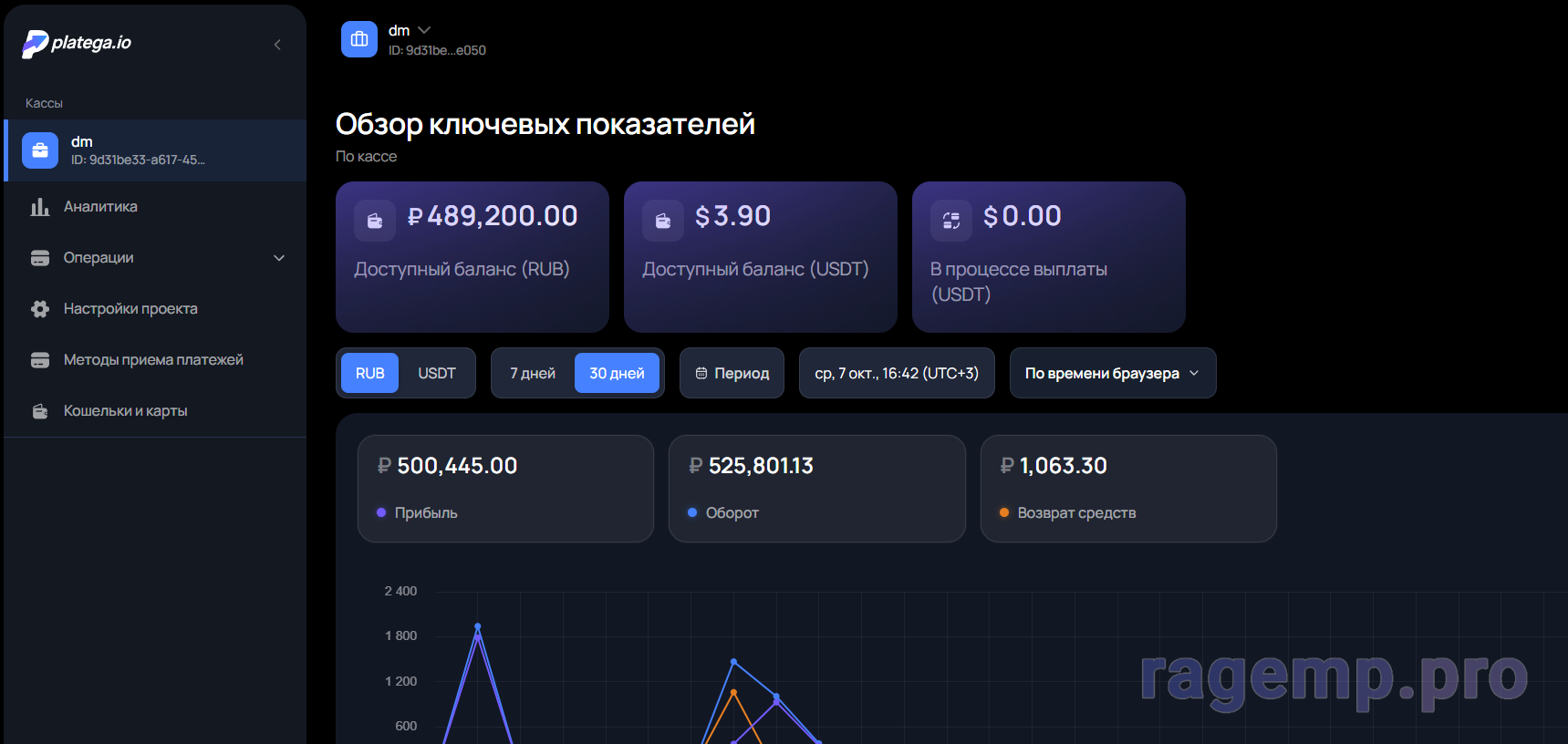Click the platega.io logo

point(77,43)
